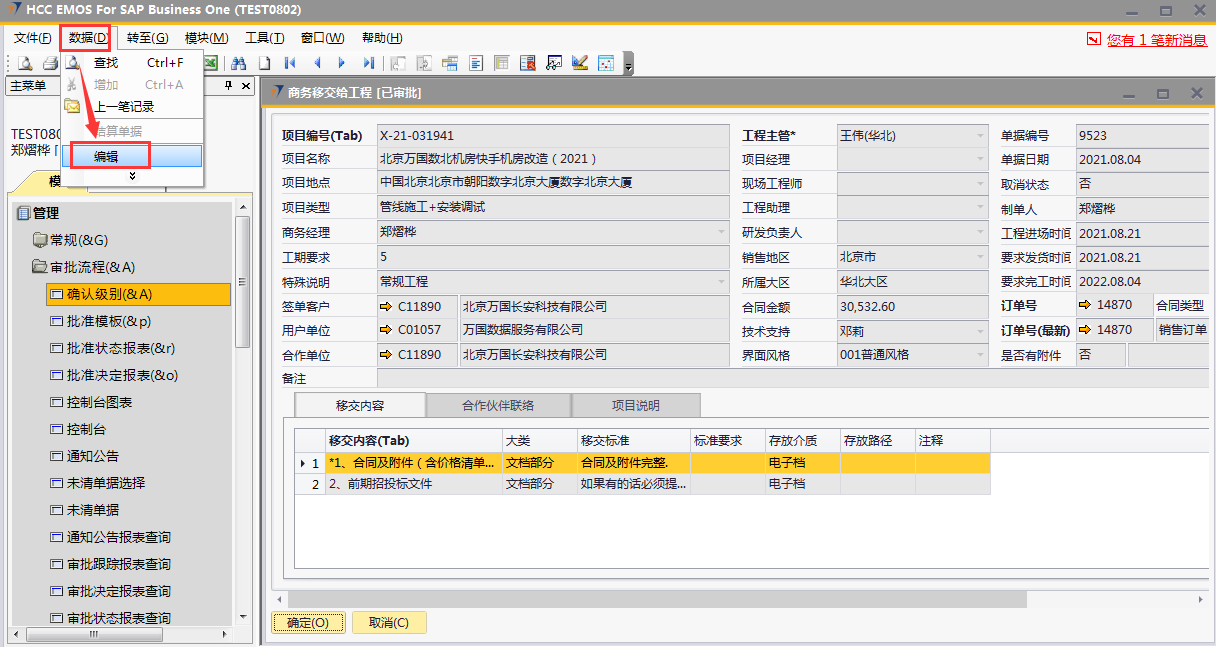
Task: Click orange link arrow next to 订单号 14870
Action: pyautogui.click(x=1085, y=306)
